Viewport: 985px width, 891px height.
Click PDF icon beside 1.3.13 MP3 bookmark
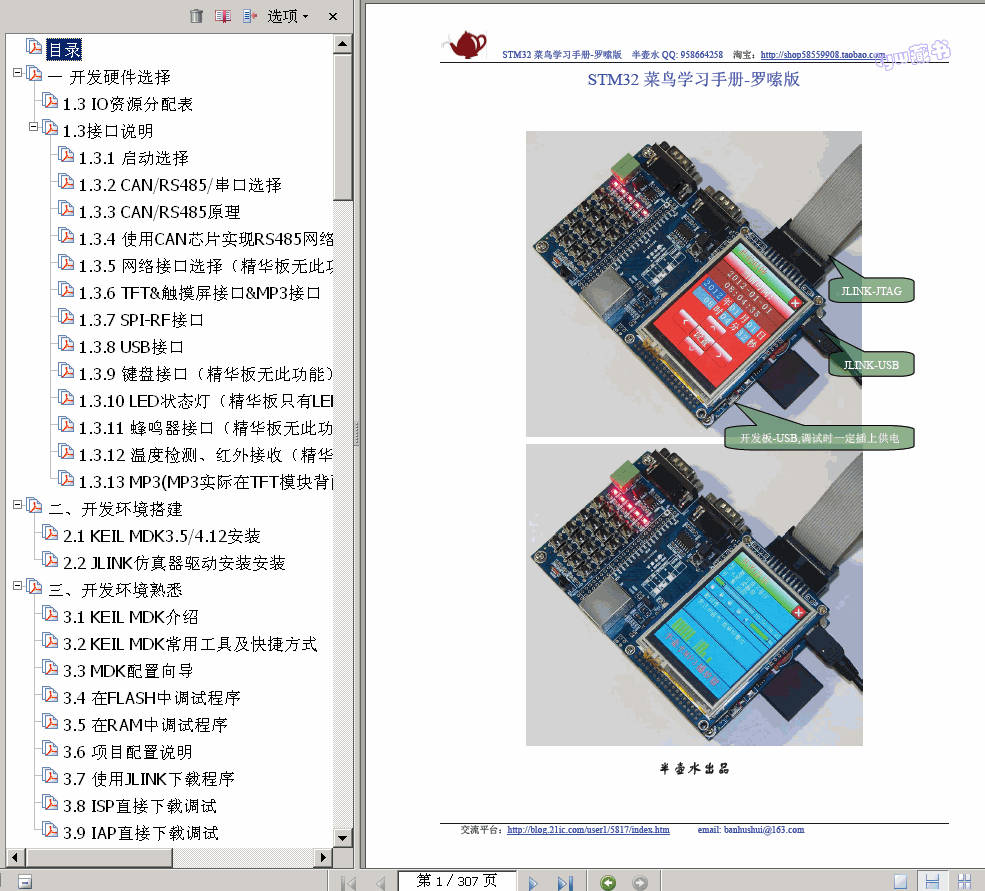(66, 479)
